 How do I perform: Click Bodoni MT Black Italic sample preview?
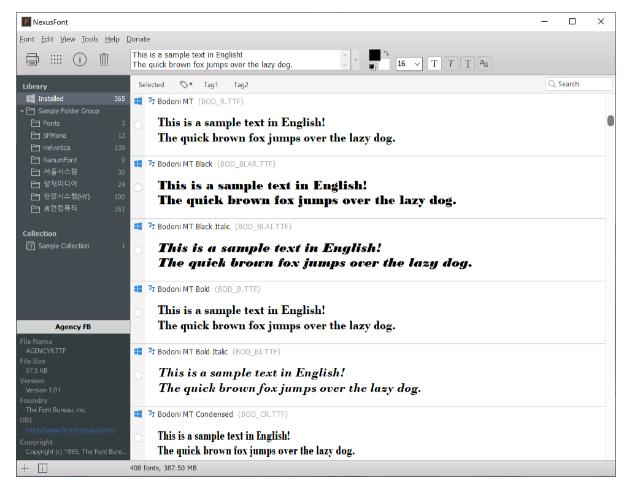tap(315, 255)
